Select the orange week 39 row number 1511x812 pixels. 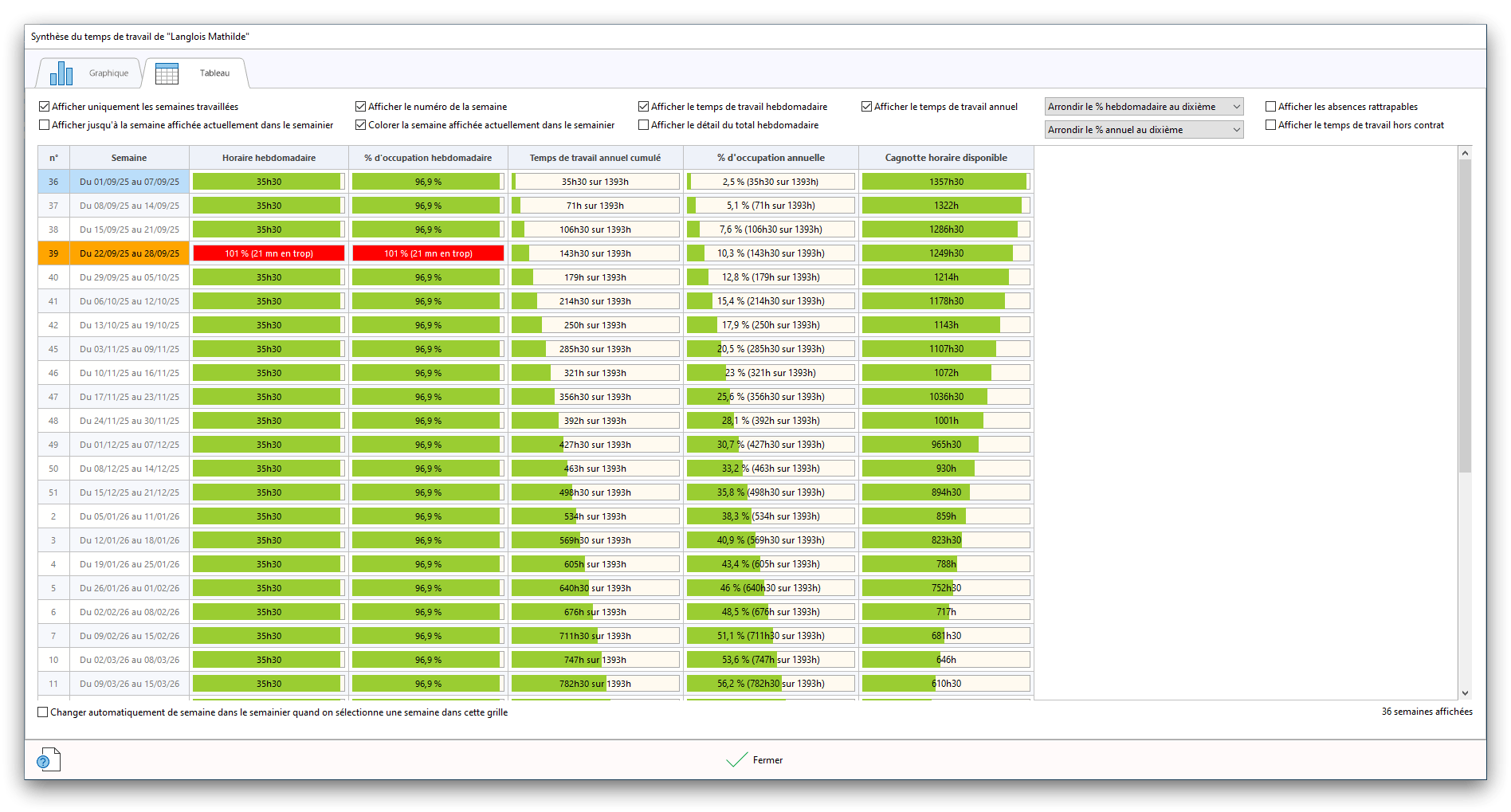53,253
